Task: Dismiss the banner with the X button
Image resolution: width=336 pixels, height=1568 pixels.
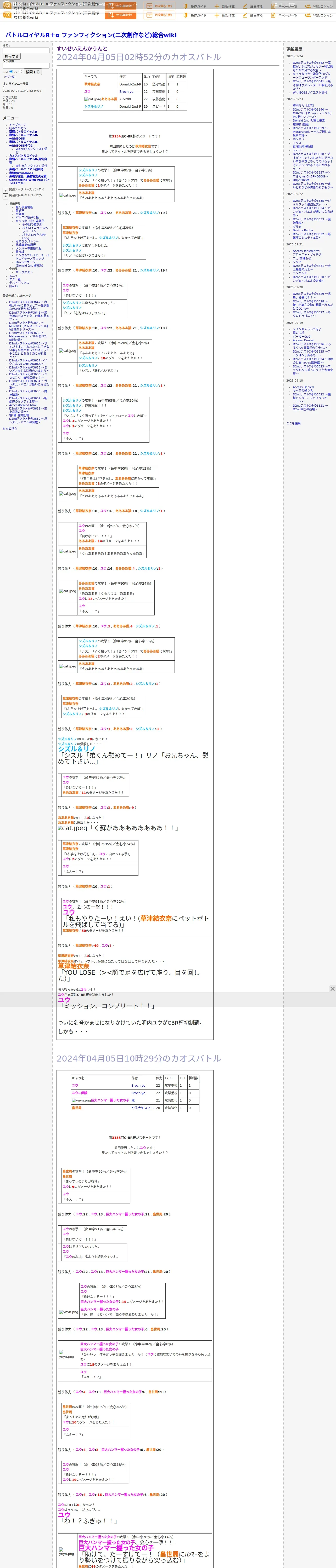Action: click(332, 989)
